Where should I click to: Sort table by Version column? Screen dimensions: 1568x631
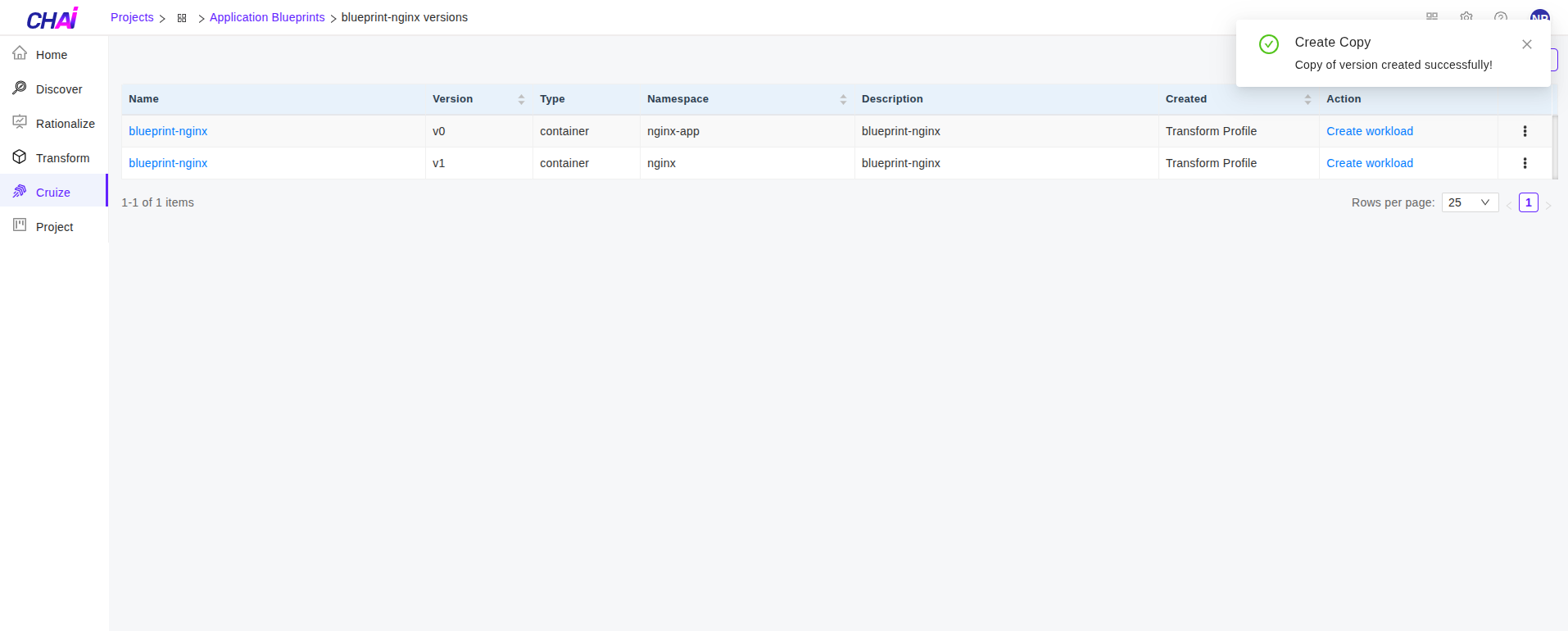click(x=521, y=99)
